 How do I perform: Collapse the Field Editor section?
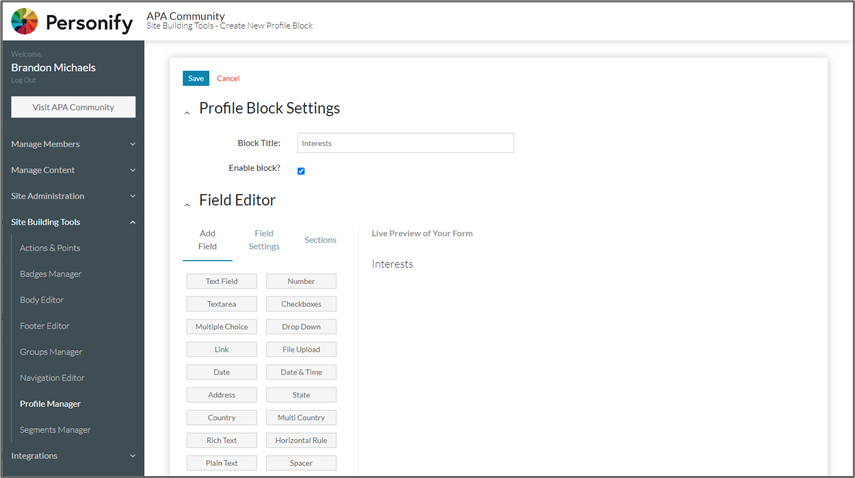pyautogui.click(x=187, y=204)
